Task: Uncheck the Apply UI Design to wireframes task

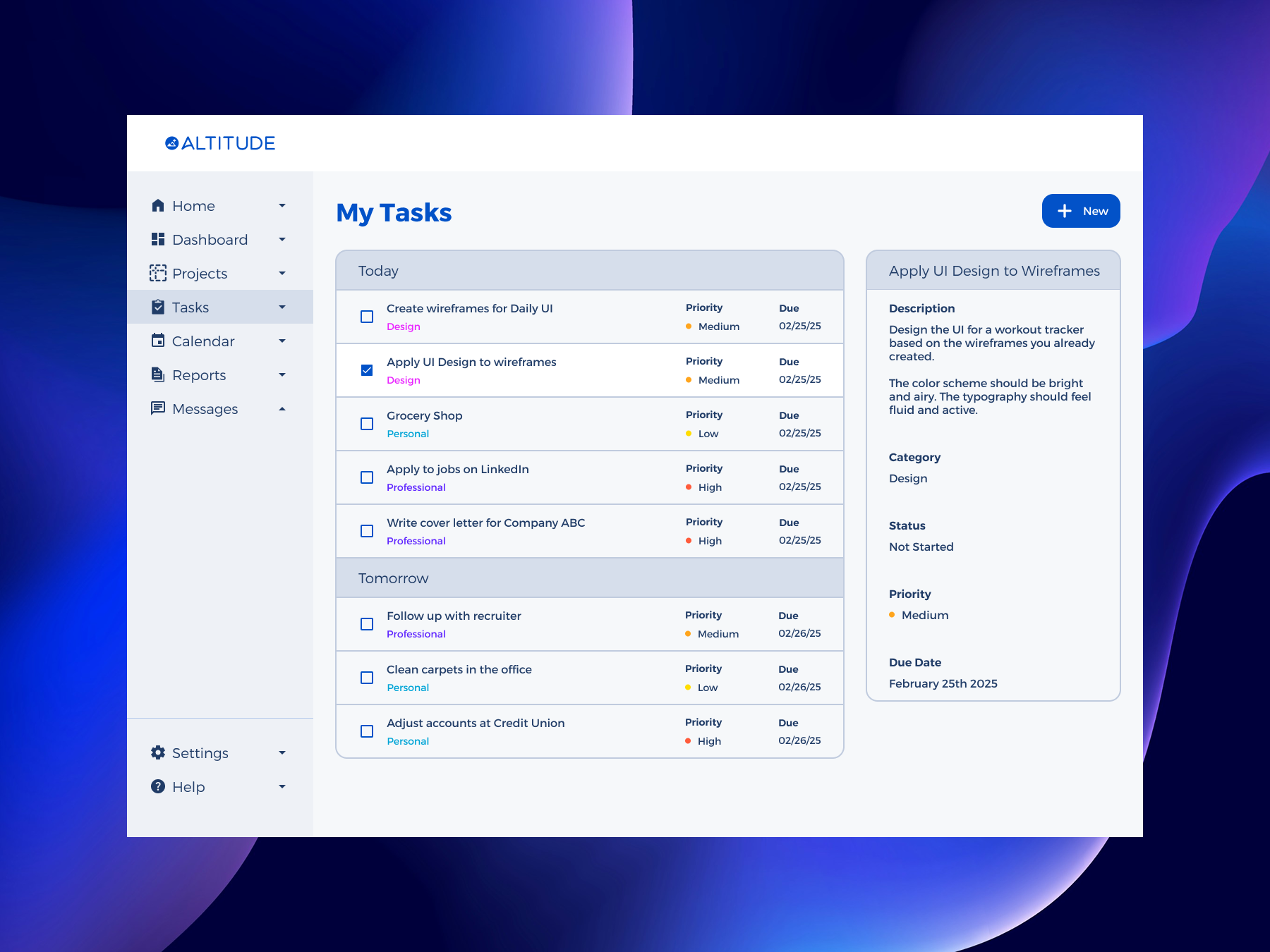Action: (x=367, y=370)
